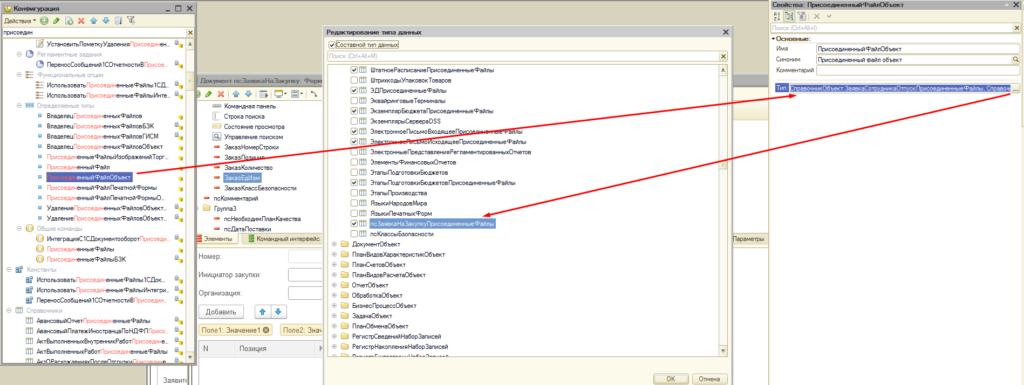This screenshot has height=385, width=1024.
Task: Click the Copy object icon in the Конфигурация toolbar
Action: (x=69, y=21)
